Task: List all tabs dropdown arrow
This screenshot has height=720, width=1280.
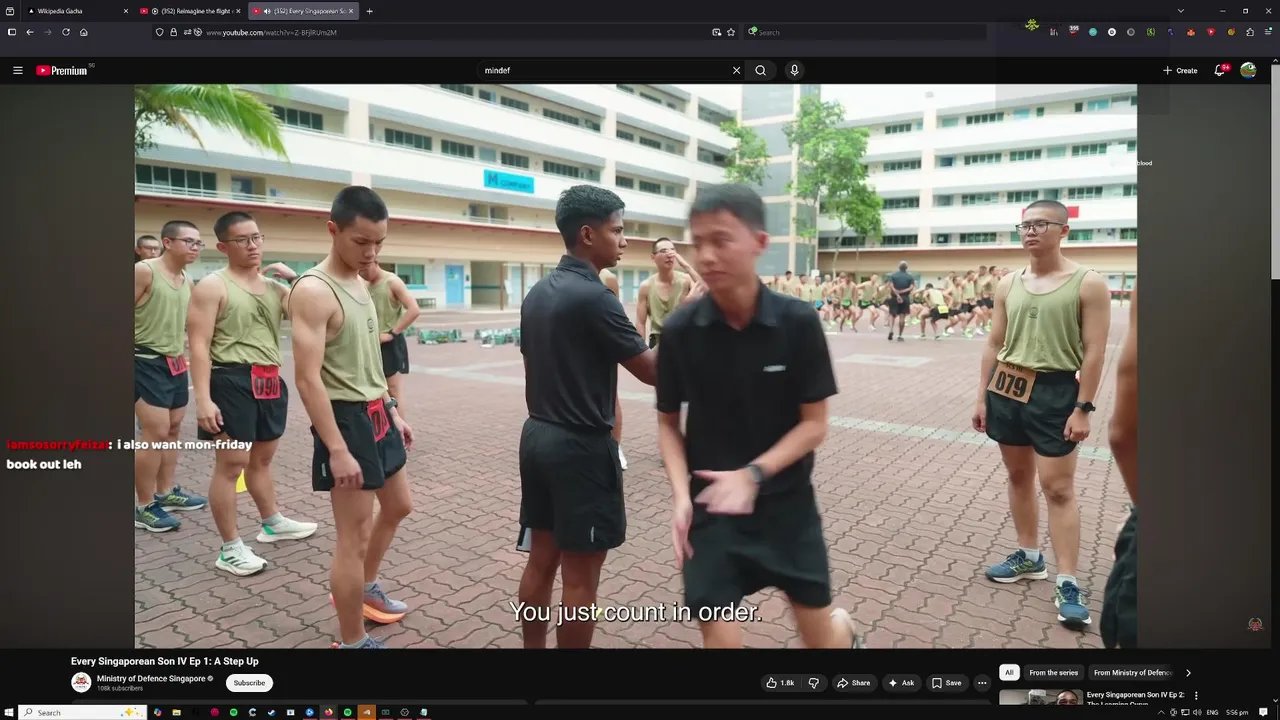Action: 1180,11
